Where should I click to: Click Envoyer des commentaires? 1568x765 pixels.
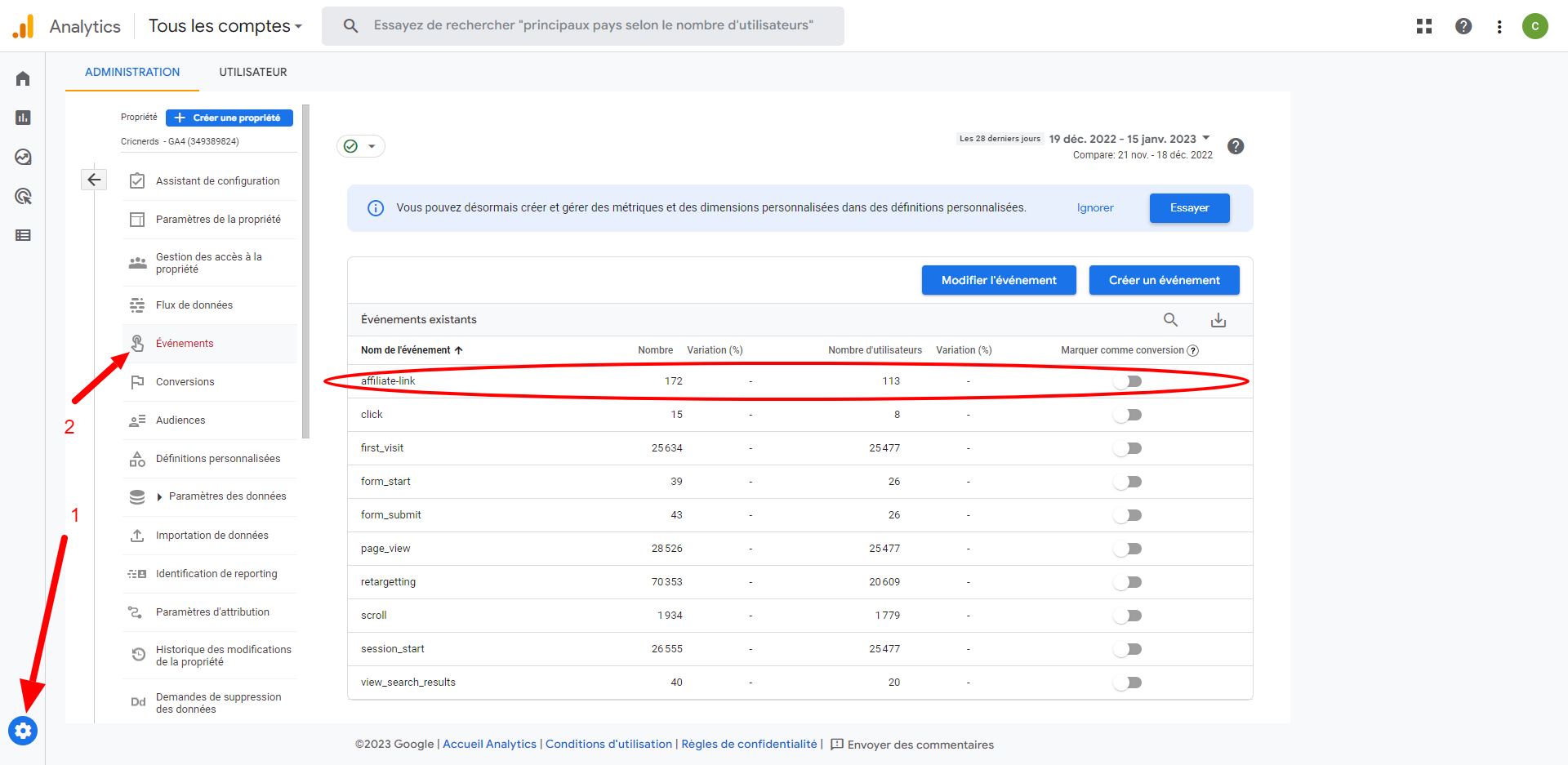(912, 745)
